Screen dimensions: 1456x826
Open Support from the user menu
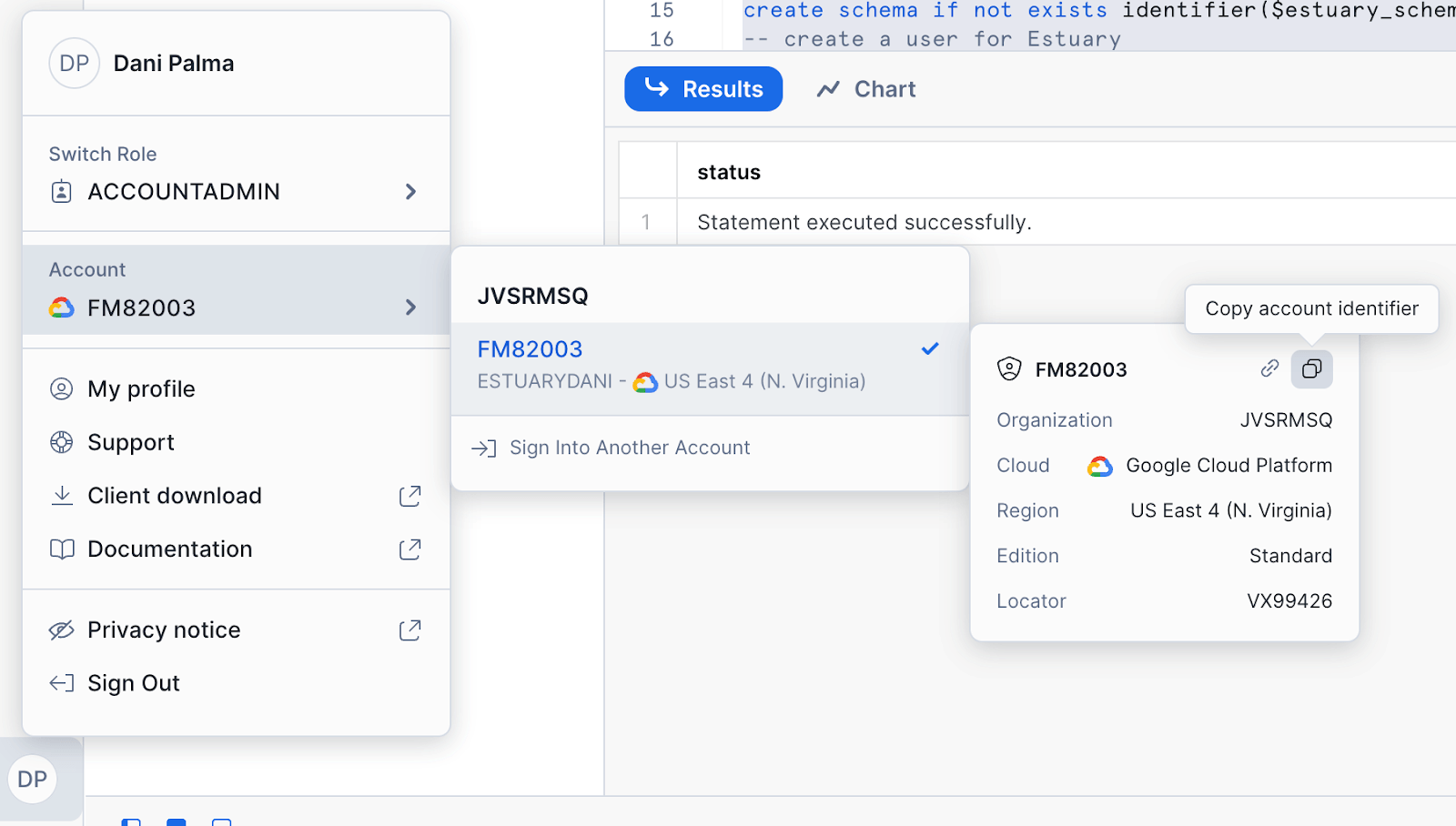(x=236, y=442)
